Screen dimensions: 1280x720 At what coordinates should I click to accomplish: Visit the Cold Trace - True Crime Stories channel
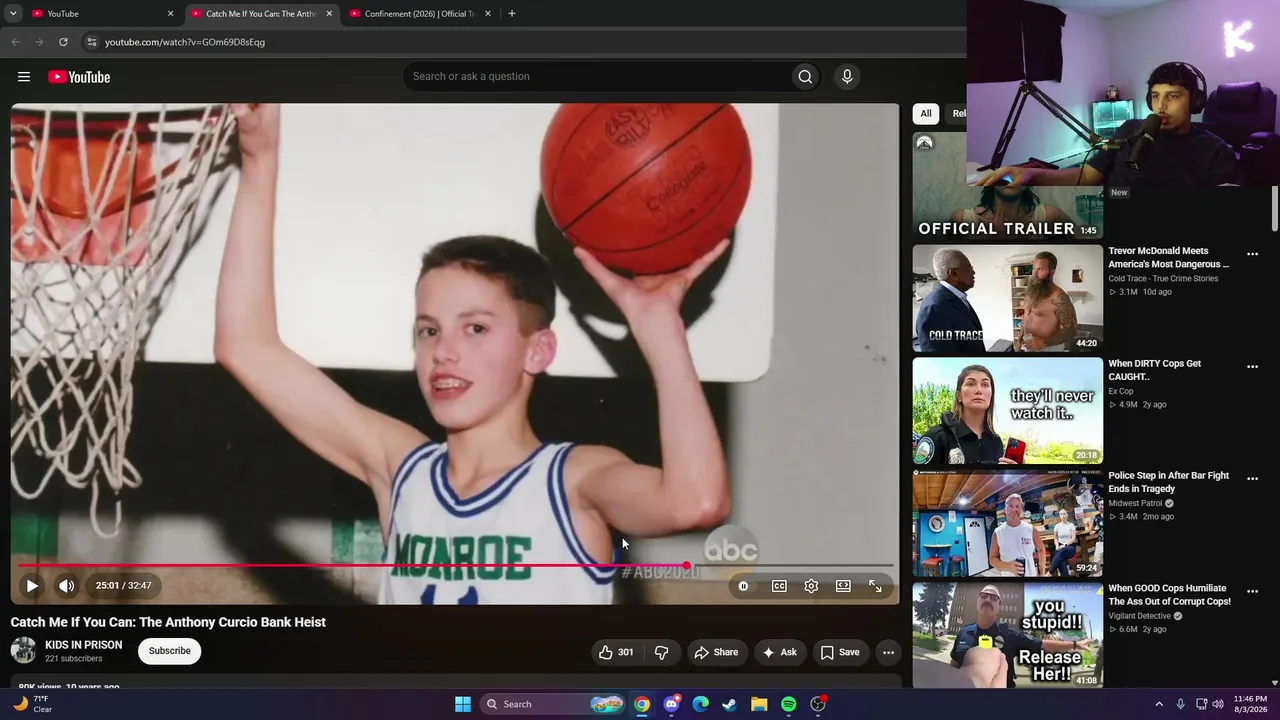1163,279
